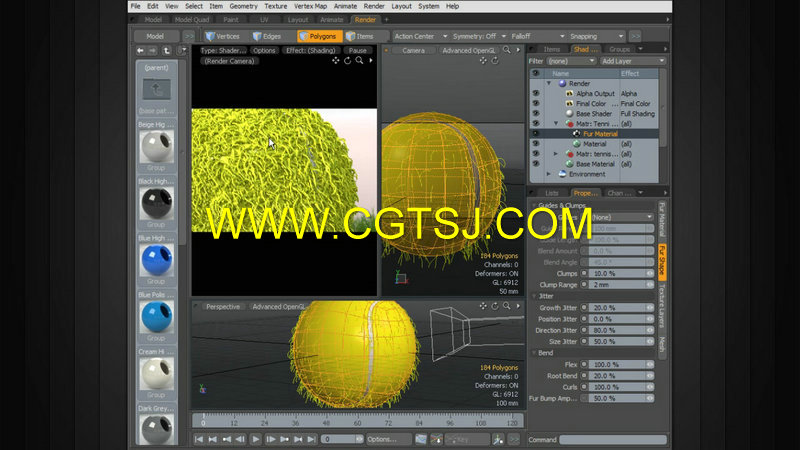This screenshot has width=800, height=450.
Task: Select the Blue High gloss preset thumbnail
Action: [157, 260]
